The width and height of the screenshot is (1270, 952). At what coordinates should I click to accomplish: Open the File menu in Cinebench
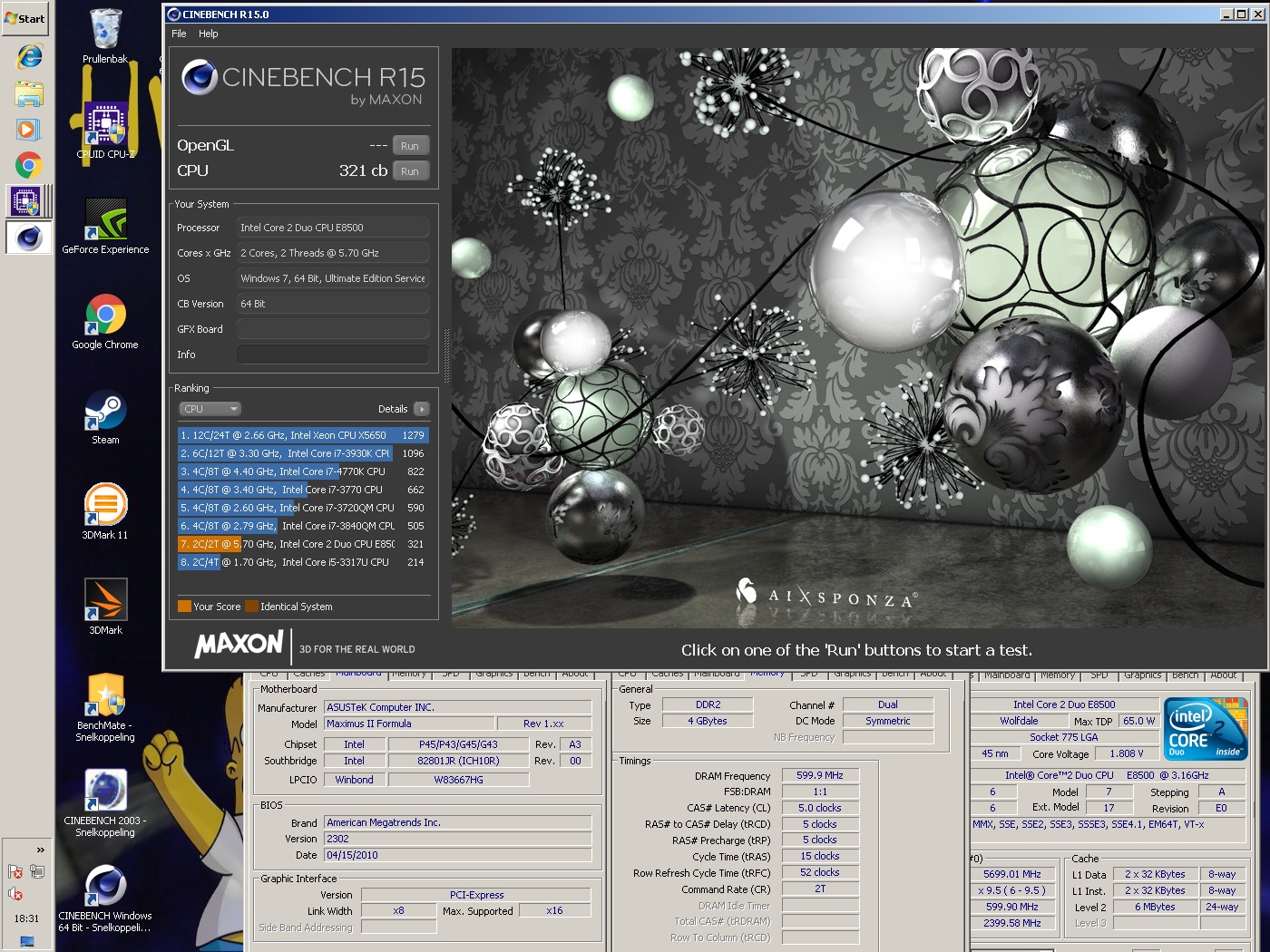point(179,34)
